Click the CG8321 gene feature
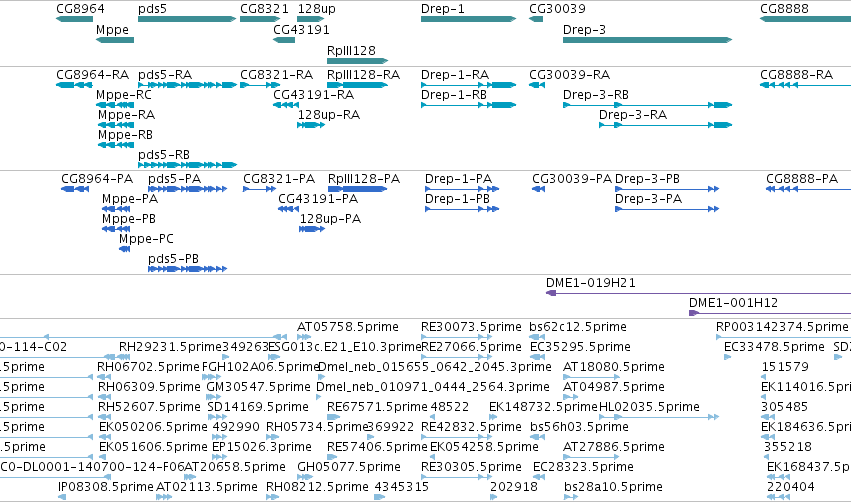Image resolution: width=851 pixels, height=502 pixels. [x=260, y=20]
